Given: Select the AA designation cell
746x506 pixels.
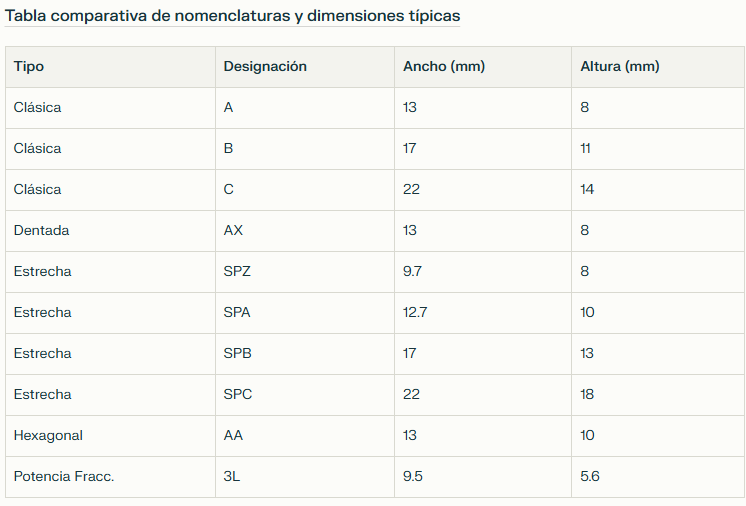Looking at the screenshot, I should coord(305,436).
